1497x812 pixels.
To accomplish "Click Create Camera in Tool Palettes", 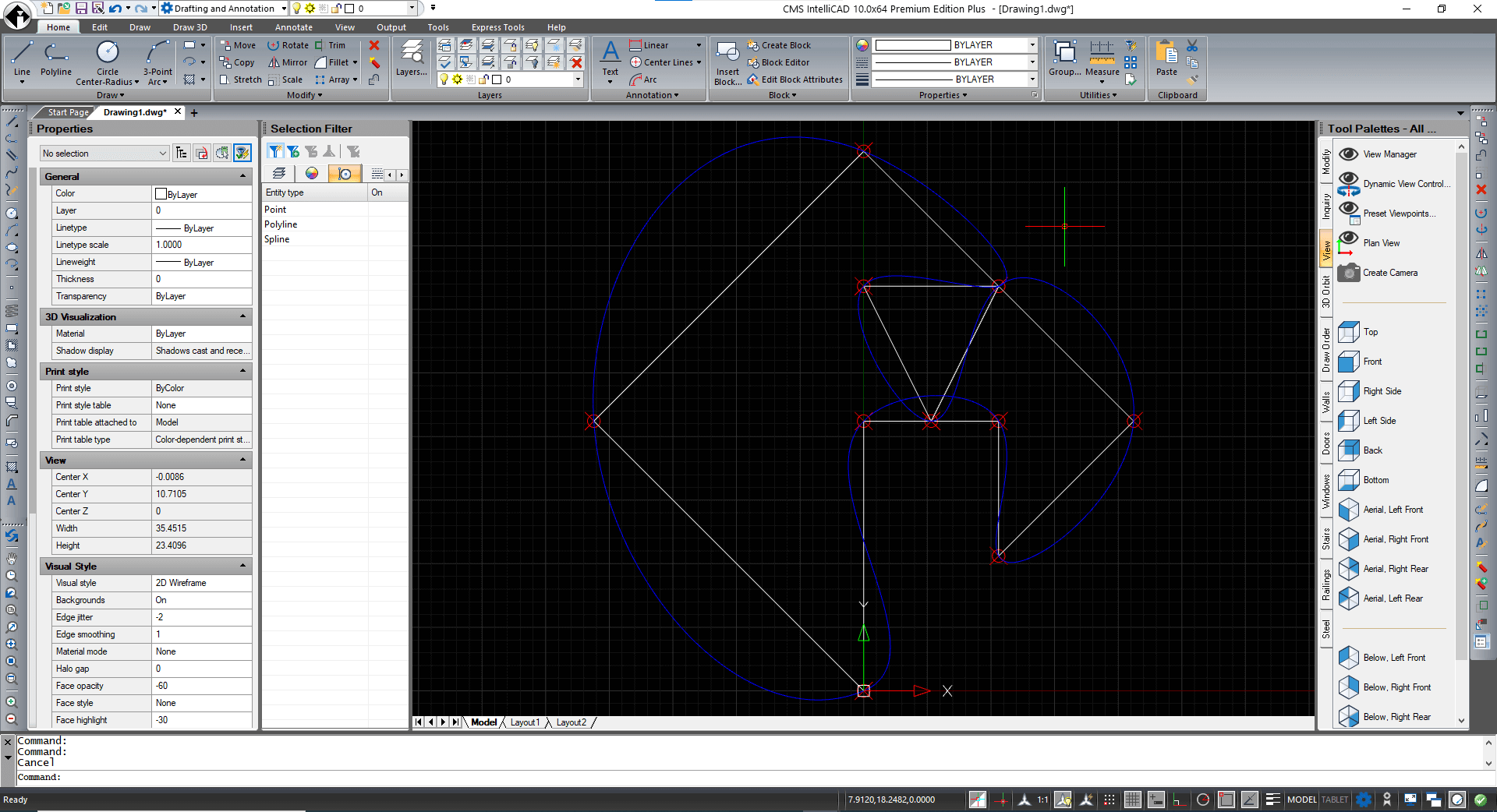I will click(x=1378, y=273).
